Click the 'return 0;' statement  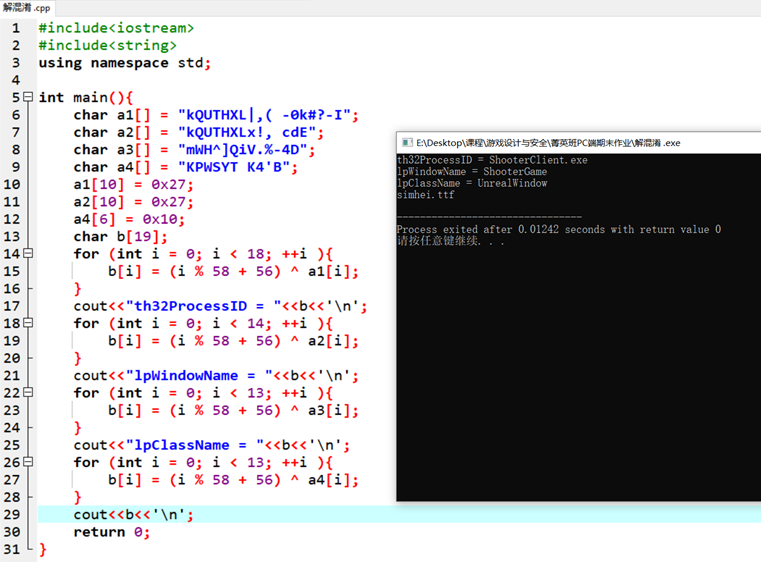click(x=111, y=532)
